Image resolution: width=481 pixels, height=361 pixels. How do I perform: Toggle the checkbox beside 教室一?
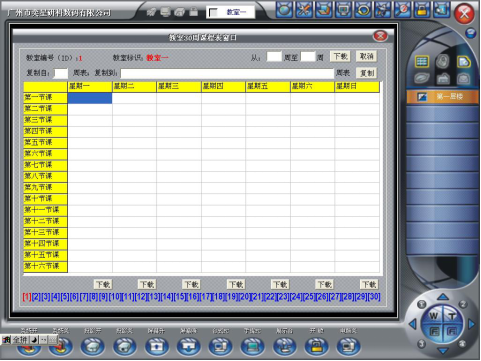[213, 12]
